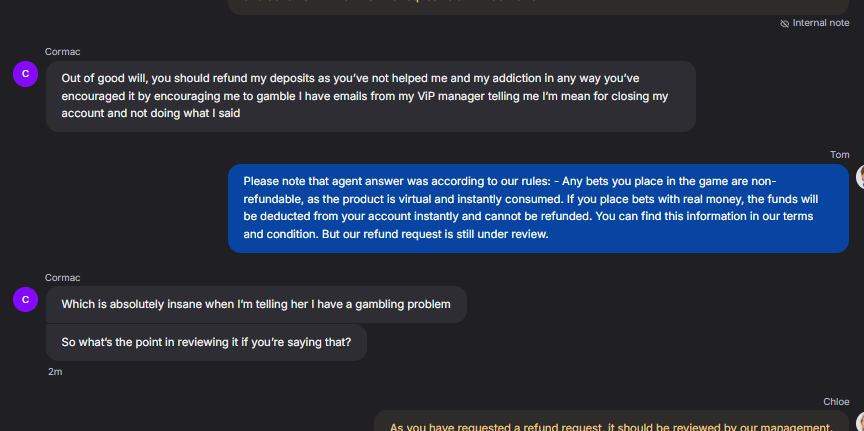The image size is (864, 431).
Task: Click Cormac's purple avatar beside the refund message
Action: tap(25, 73)
